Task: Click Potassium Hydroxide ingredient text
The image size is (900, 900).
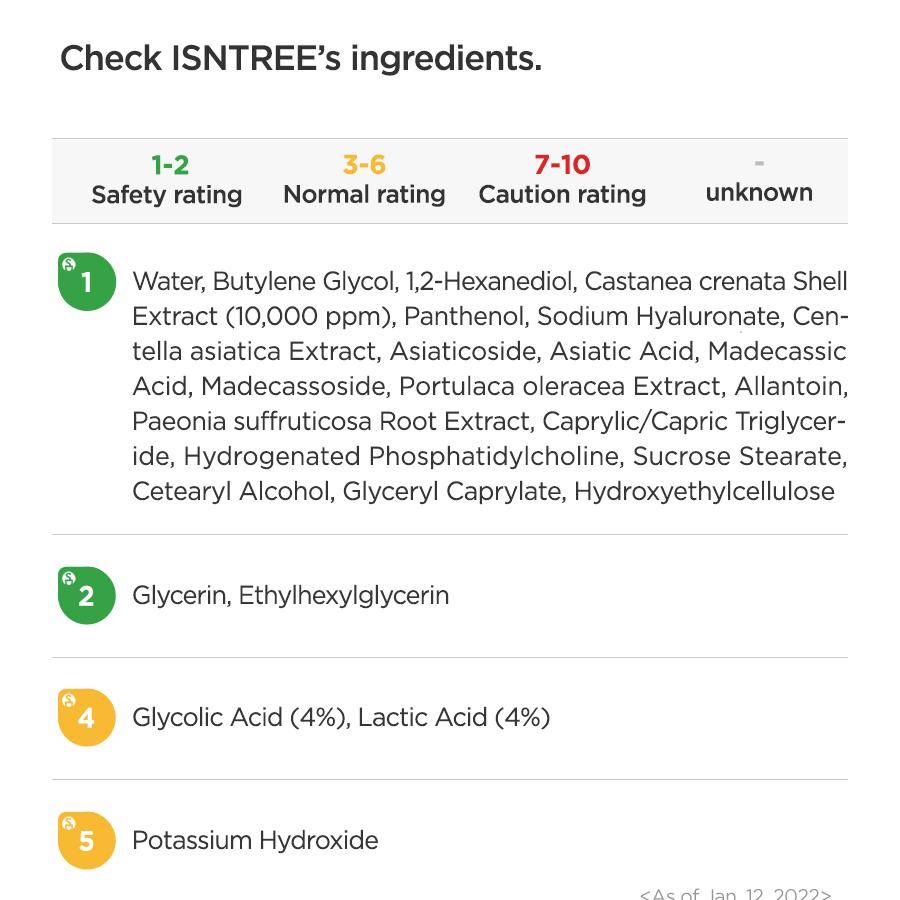Action: click(x=255, y=840)
